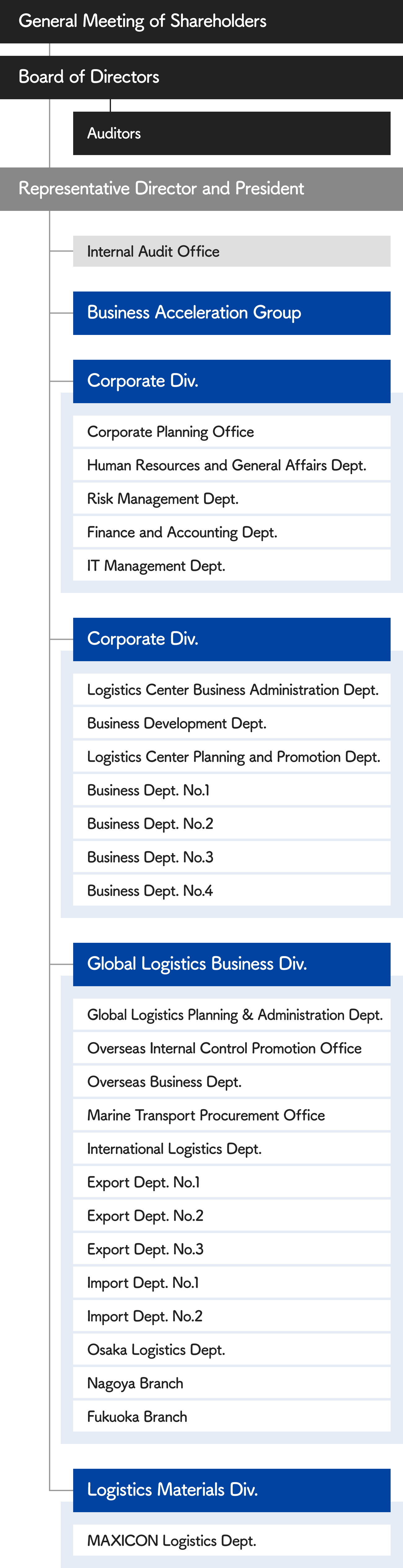Select Corporate Planning Office entry
This screenshot has width=403, height=1568.
point(231,432)
